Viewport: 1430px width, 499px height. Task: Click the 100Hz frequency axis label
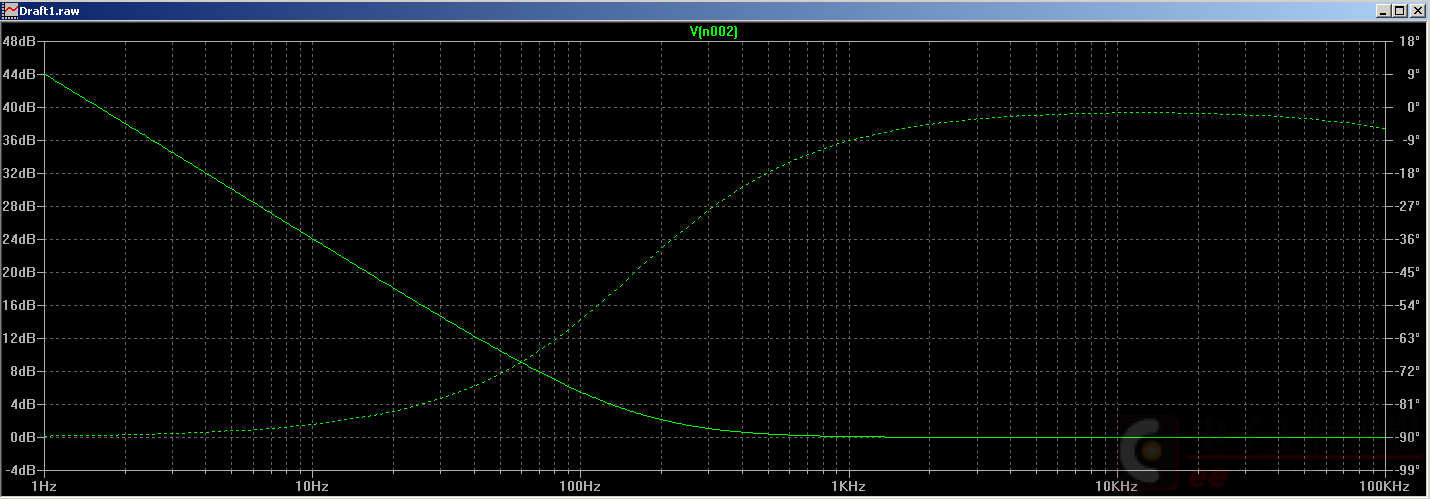click(580, 486)
